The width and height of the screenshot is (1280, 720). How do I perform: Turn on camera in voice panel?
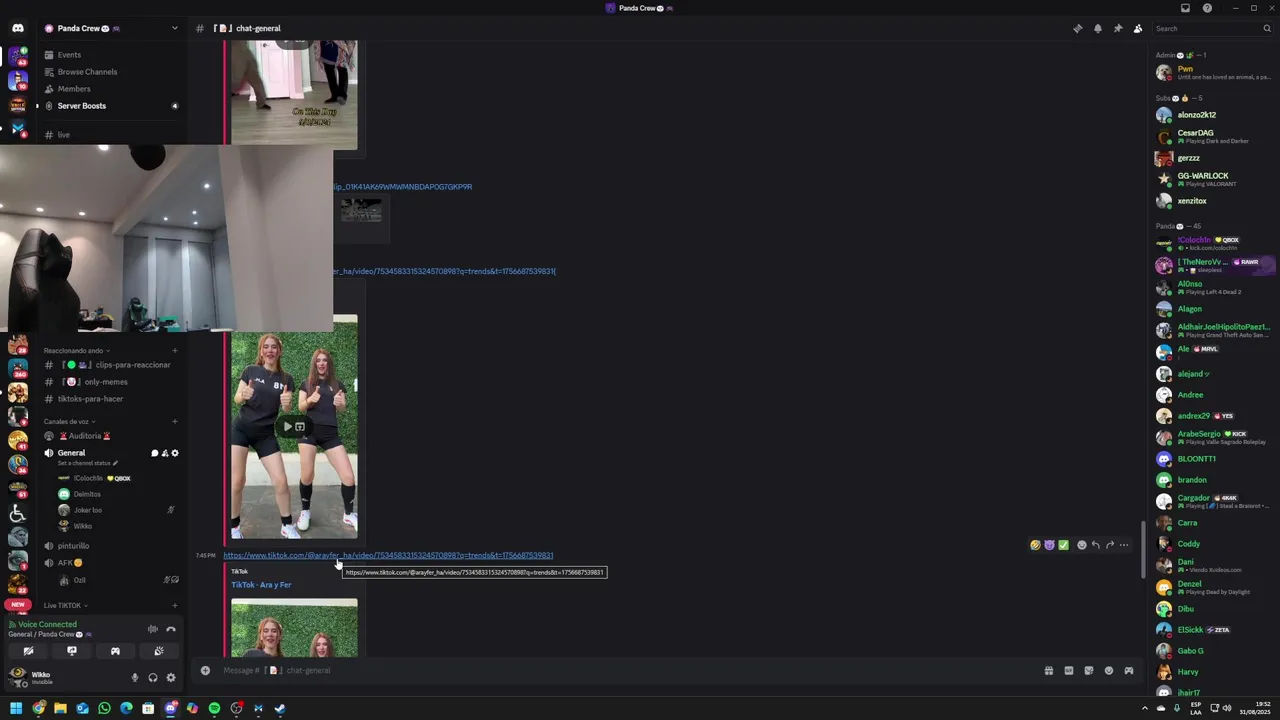click(x=28, y=651)
